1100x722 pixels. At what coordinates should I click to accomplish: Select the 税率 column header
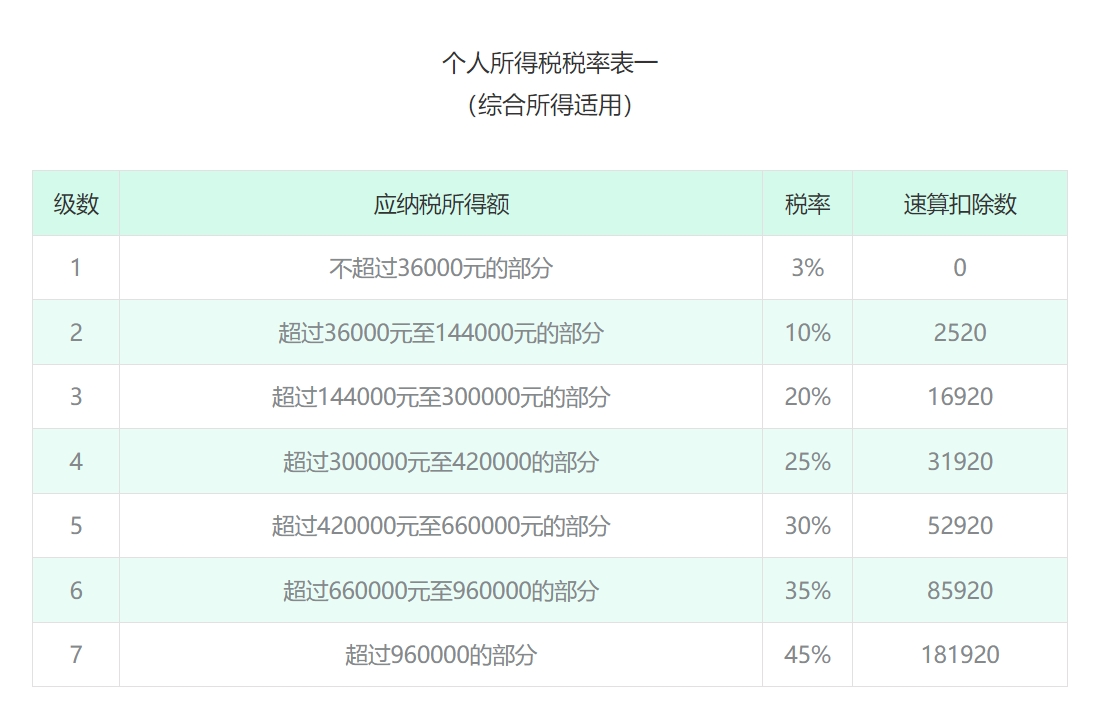pos(807,203)
